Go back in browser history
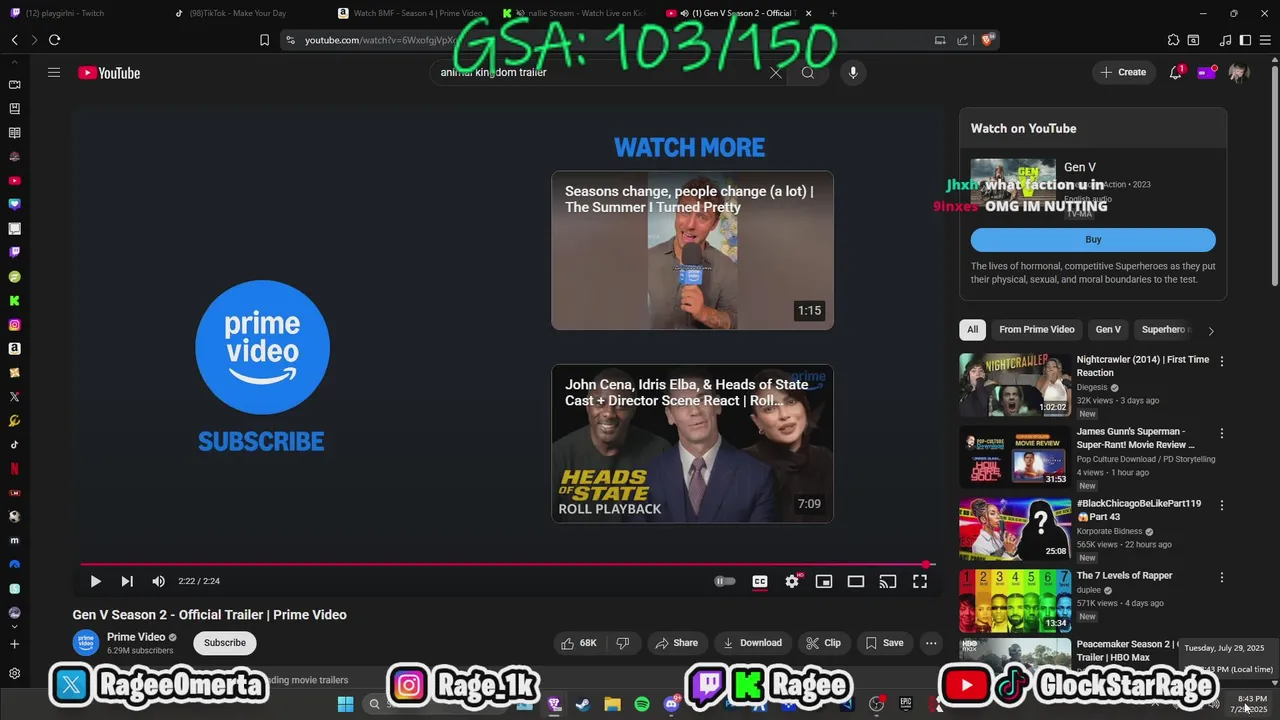The image size is (1280, 720). click(15, 40)
